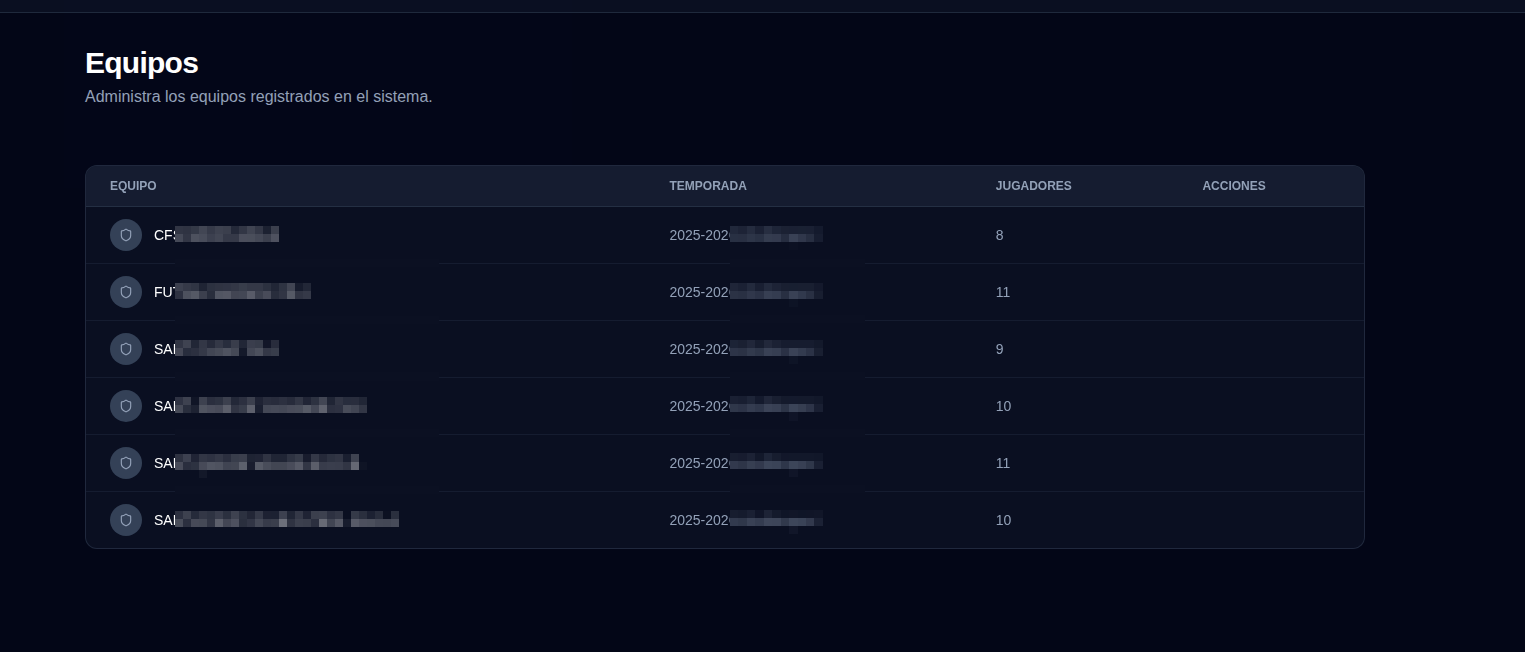Click the shield icon of the CF team
The width and height of the screenshot is (1525, 652).
(x=126, y=235)
